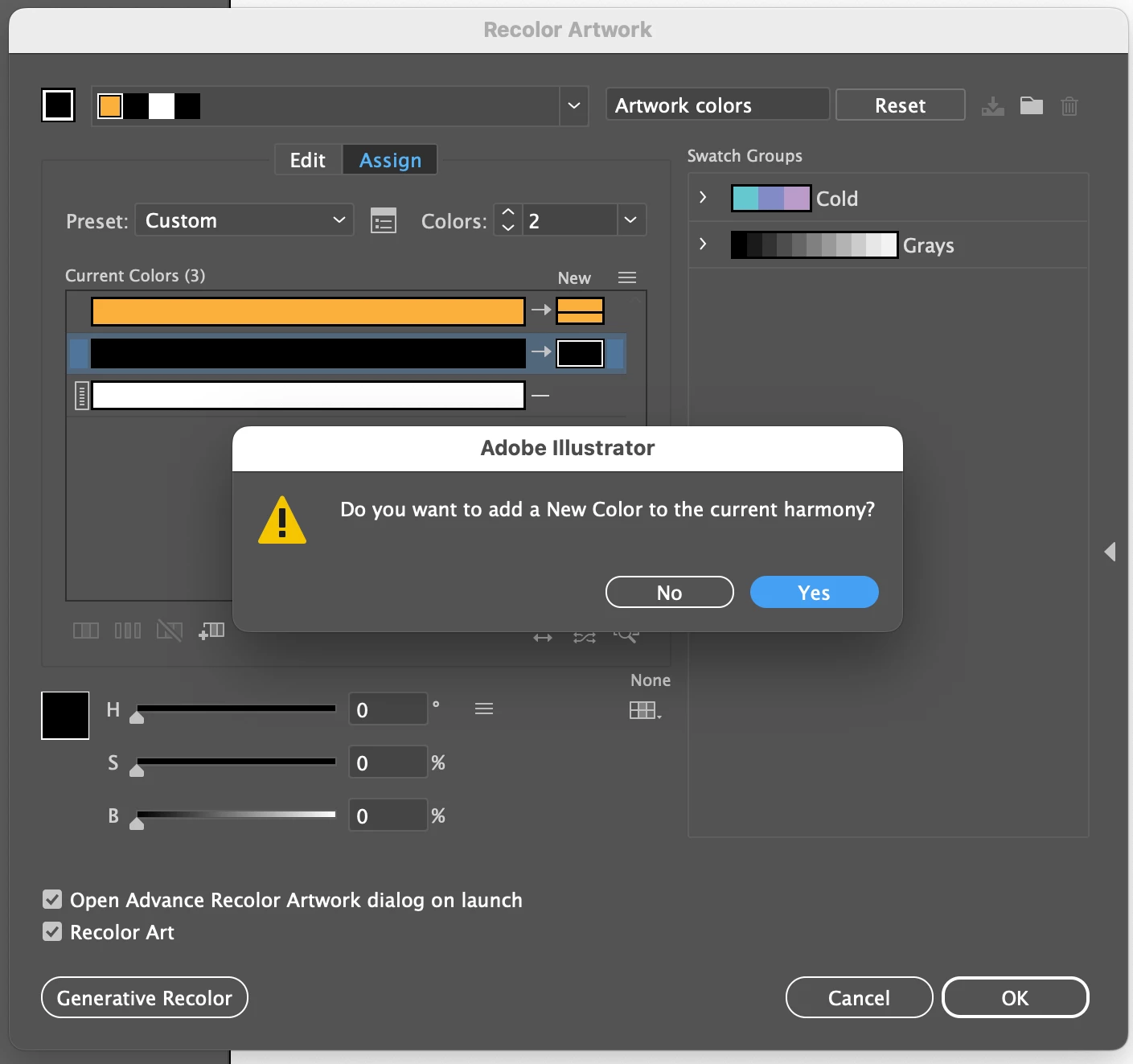Click the find color in artwork magnifier icon

click(626, 637)
